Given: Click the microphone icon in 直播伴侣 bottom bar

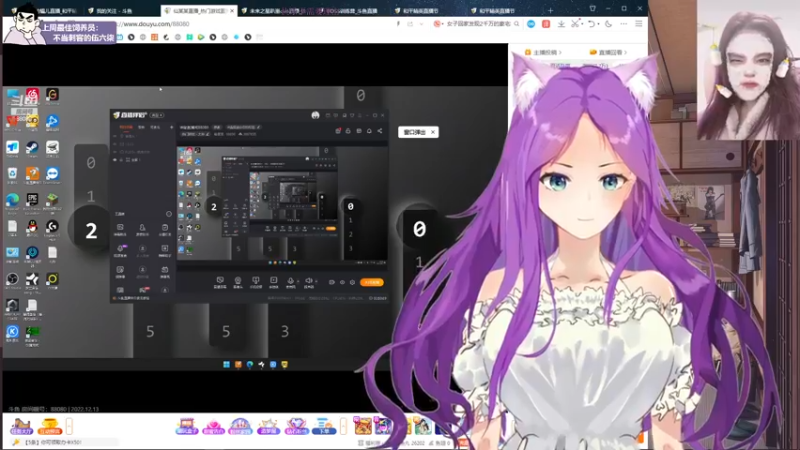Looking at the screenshot, I should coord(290,281).
